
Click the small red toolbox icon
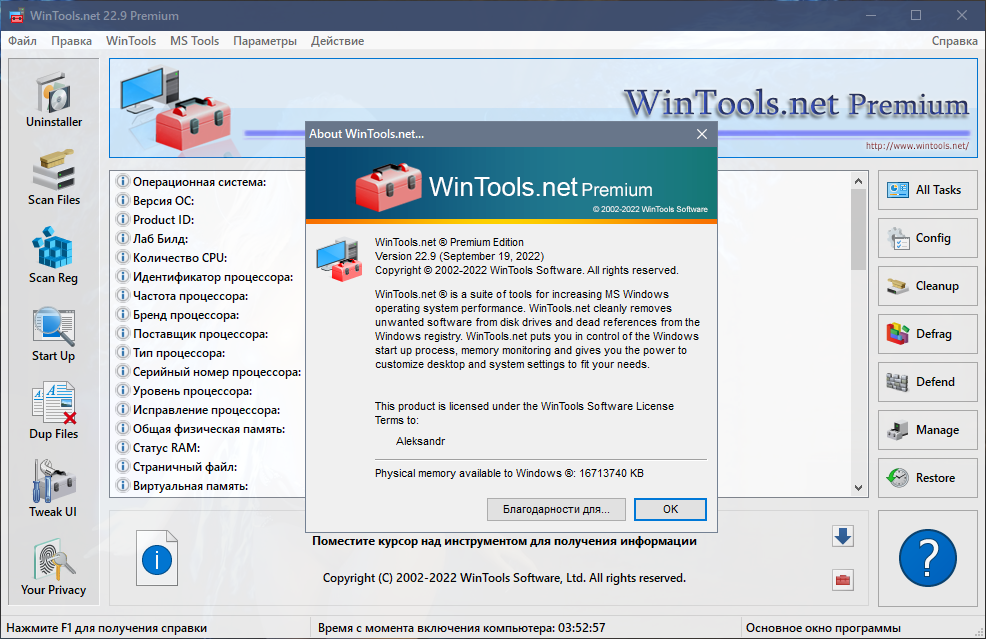(843, 580)
